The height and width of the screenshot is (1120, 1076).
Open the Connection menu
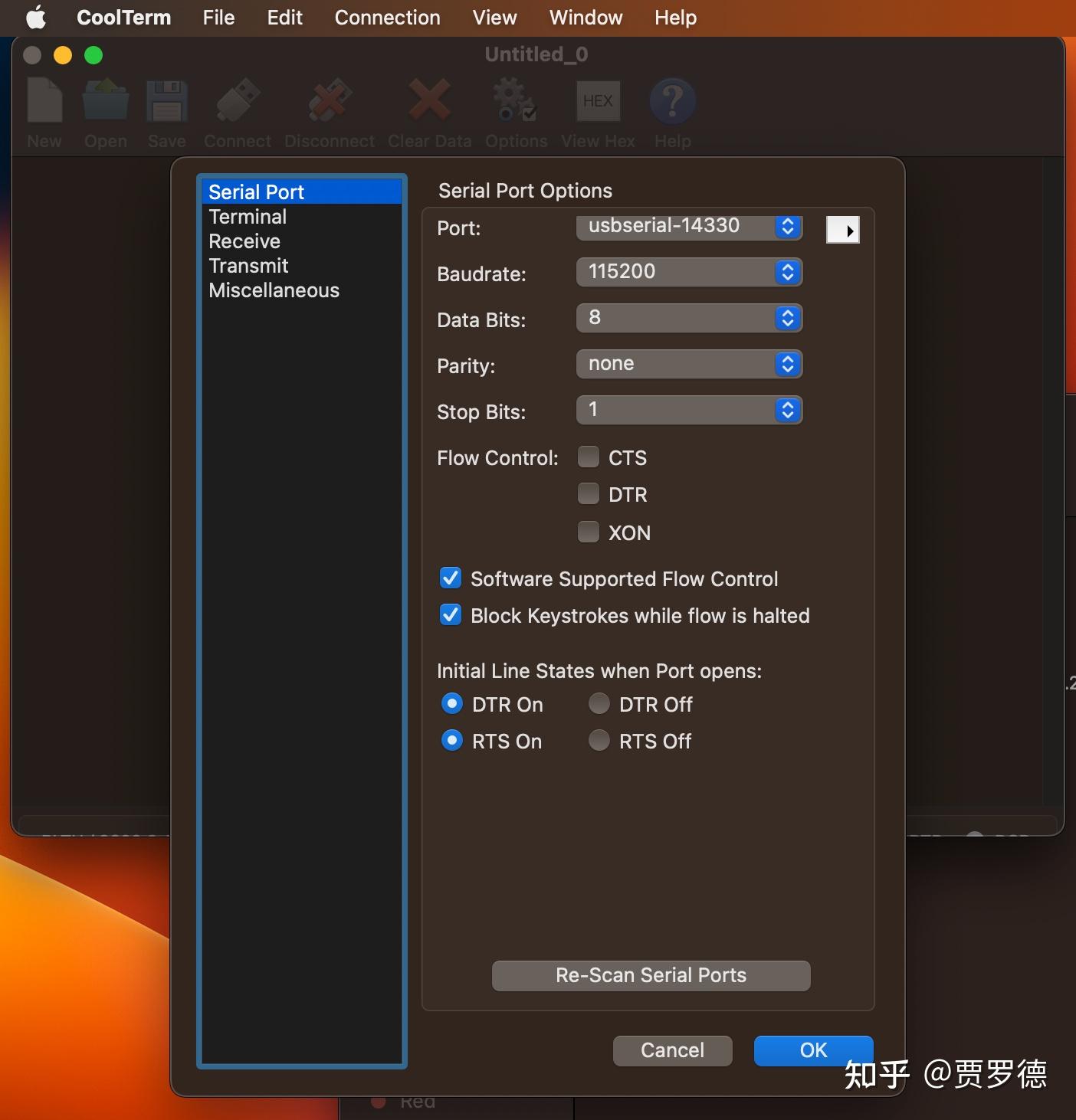(x=388, y=18)
